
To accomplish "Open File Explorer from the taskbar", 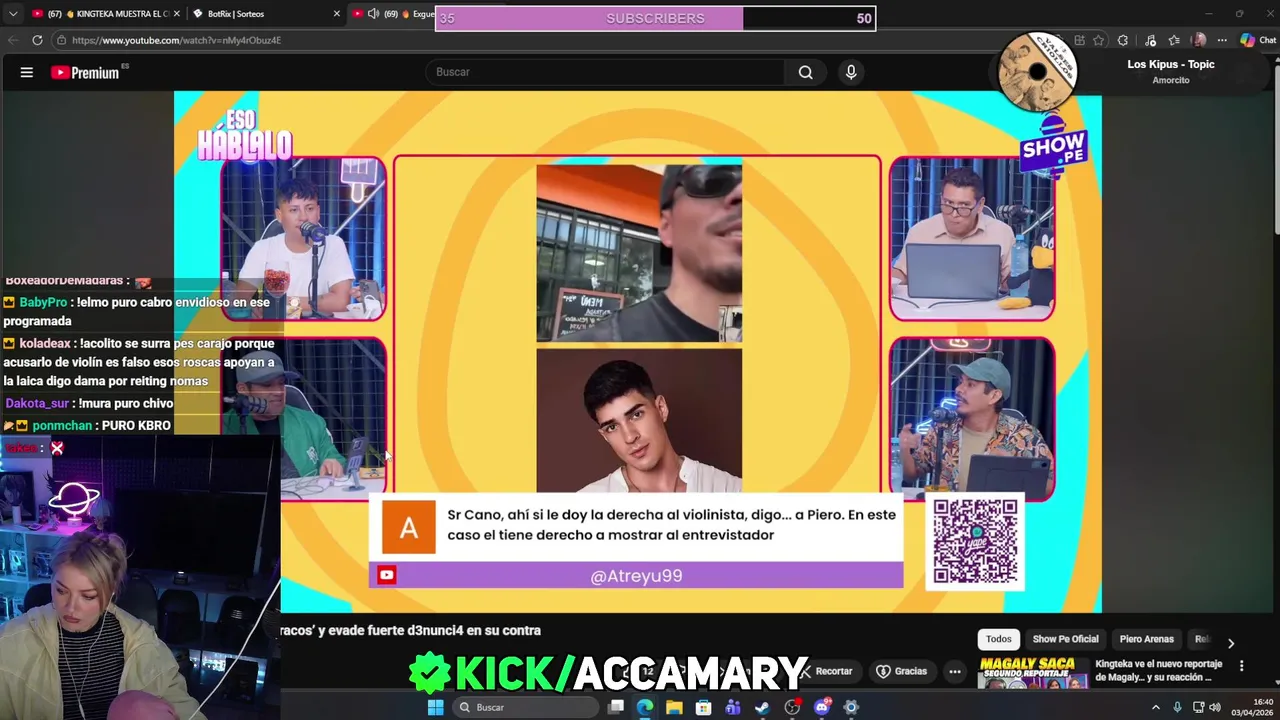I will 674,707.
